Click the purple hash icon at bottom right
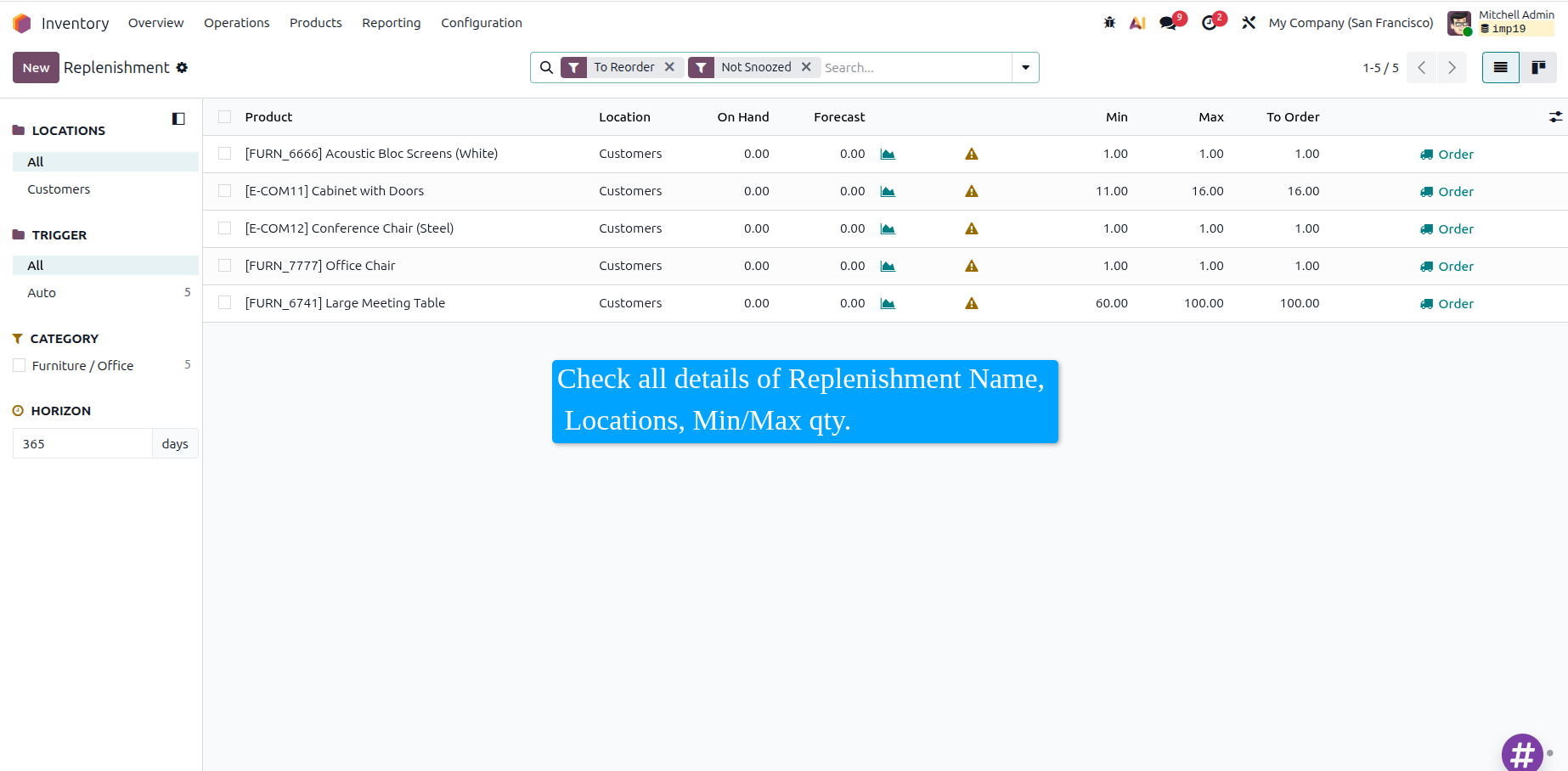 (x=1522, y=753)
